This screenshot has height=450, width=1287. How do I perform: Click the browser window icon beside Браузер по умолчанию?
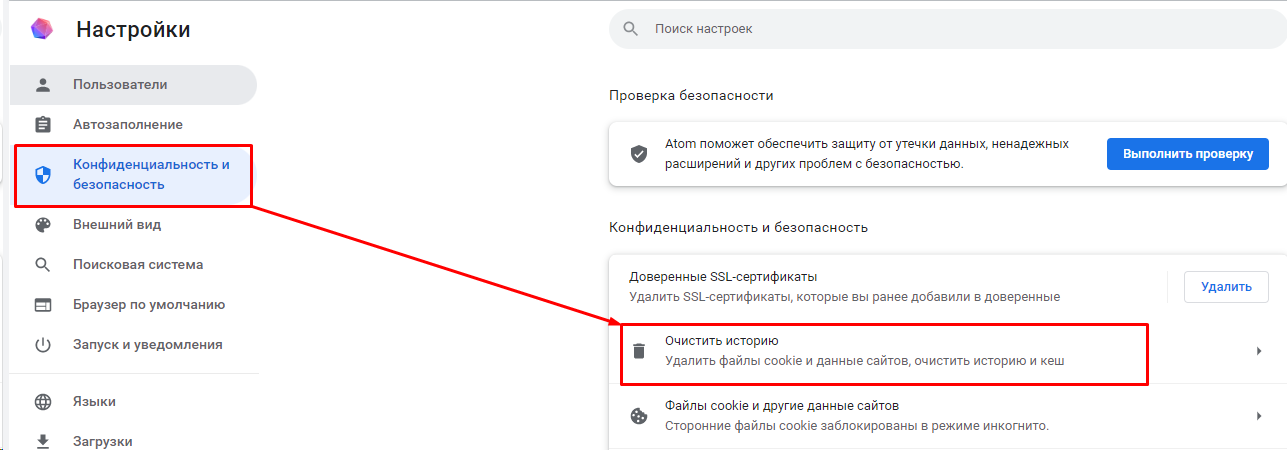pyautogui.click(x=42, y=305)
